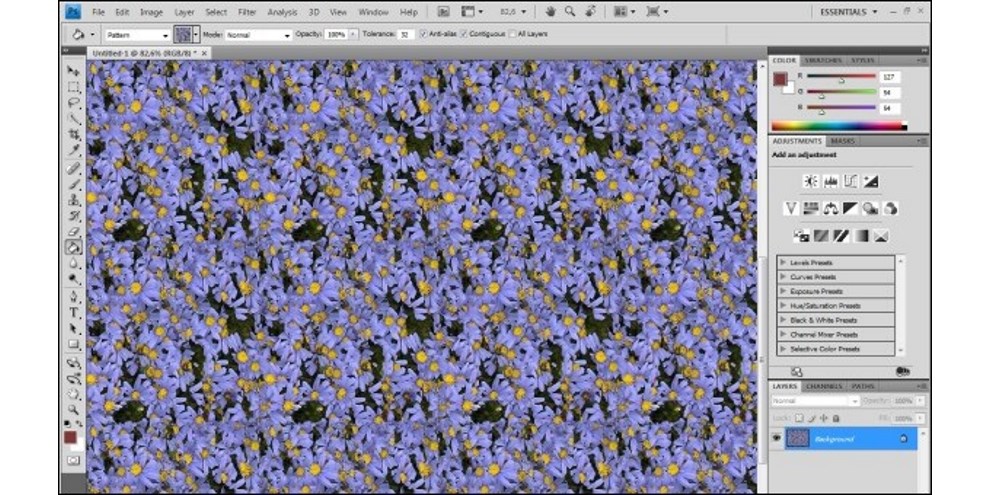The image size is (990, 495).
Task: Expand the Hue/Saturation Presets list
Action: [783, 306]
